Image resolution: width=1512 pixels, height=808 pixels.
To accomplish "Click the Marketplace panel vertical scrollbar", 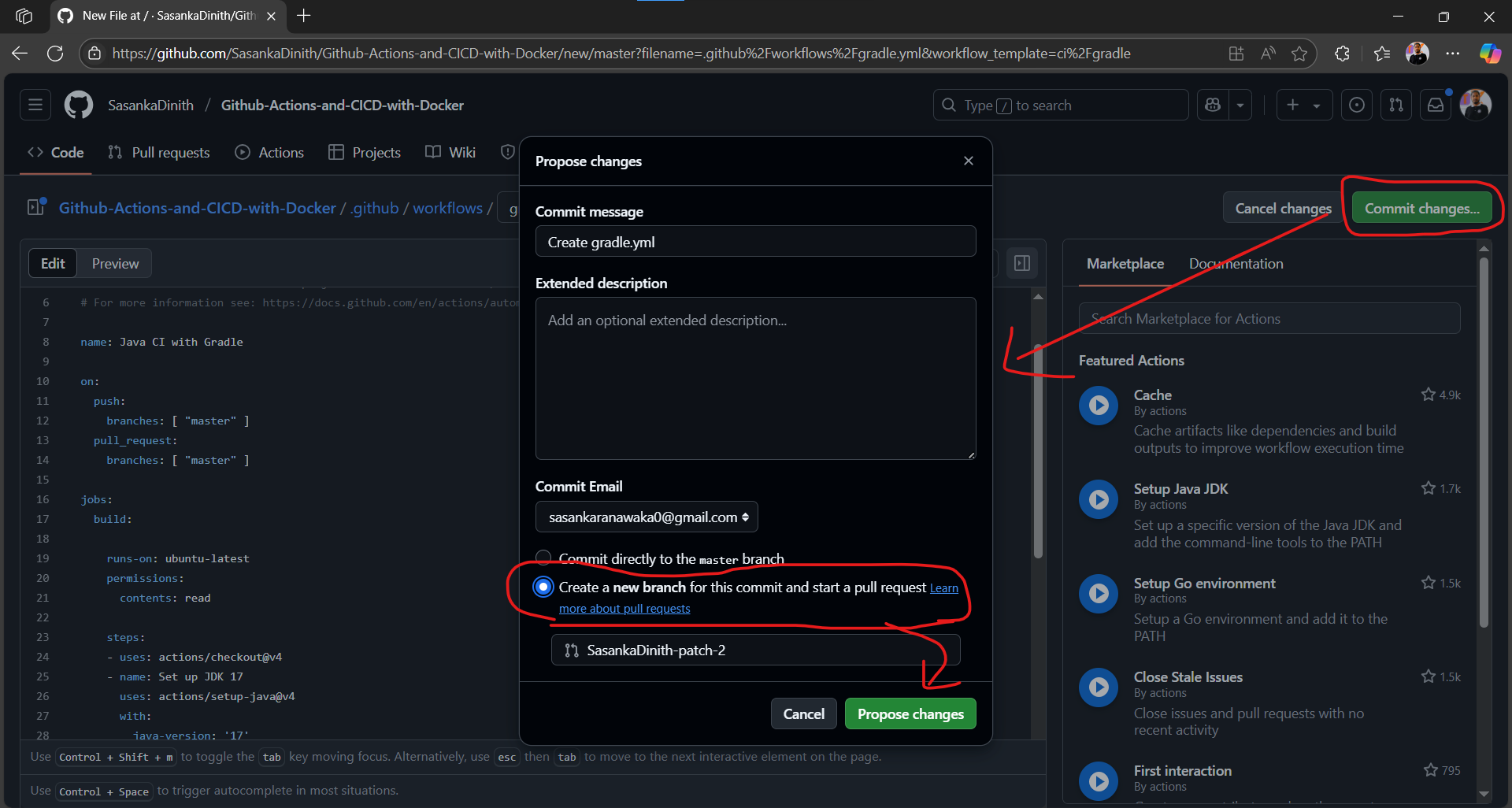I will coord(1484,441).
